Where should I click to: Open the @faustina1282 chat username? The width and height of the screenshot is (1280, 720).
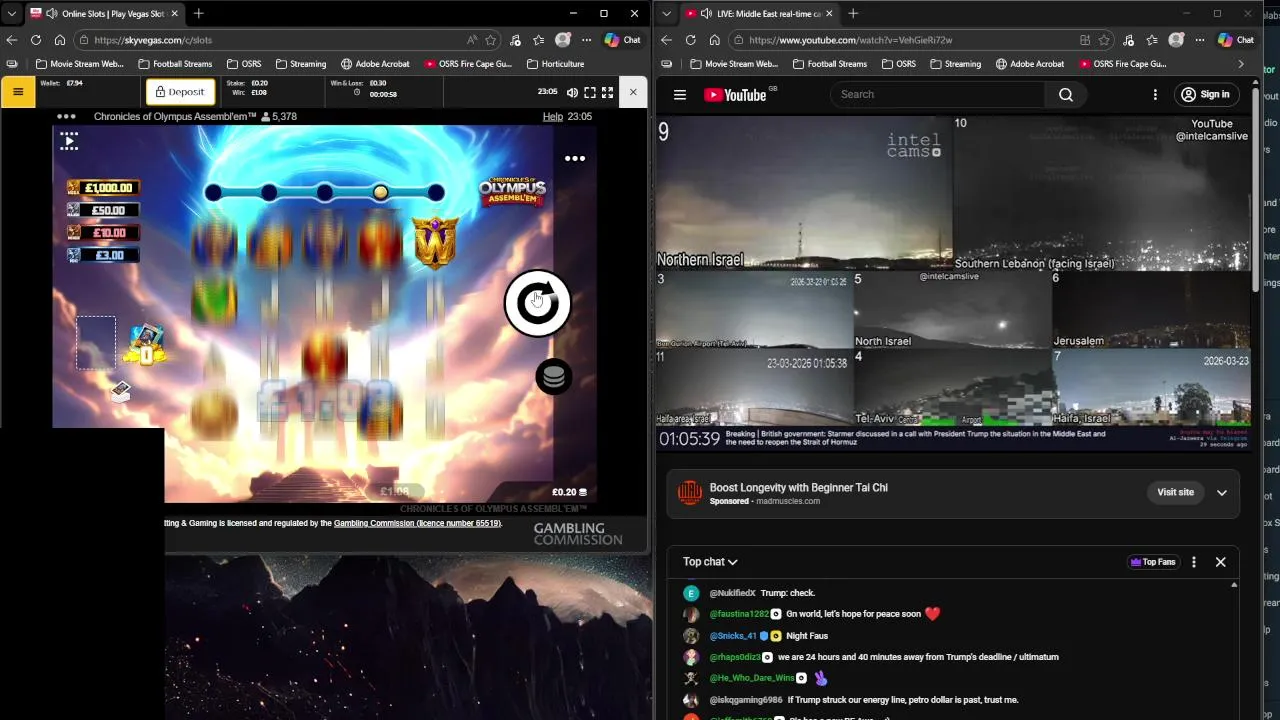[739, 614]
